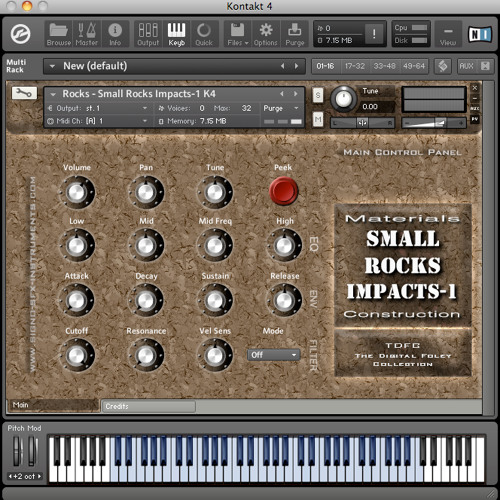Click the Purge toolbar button
500x500 pixels.
pyautogui.click(x=295, y=34)
